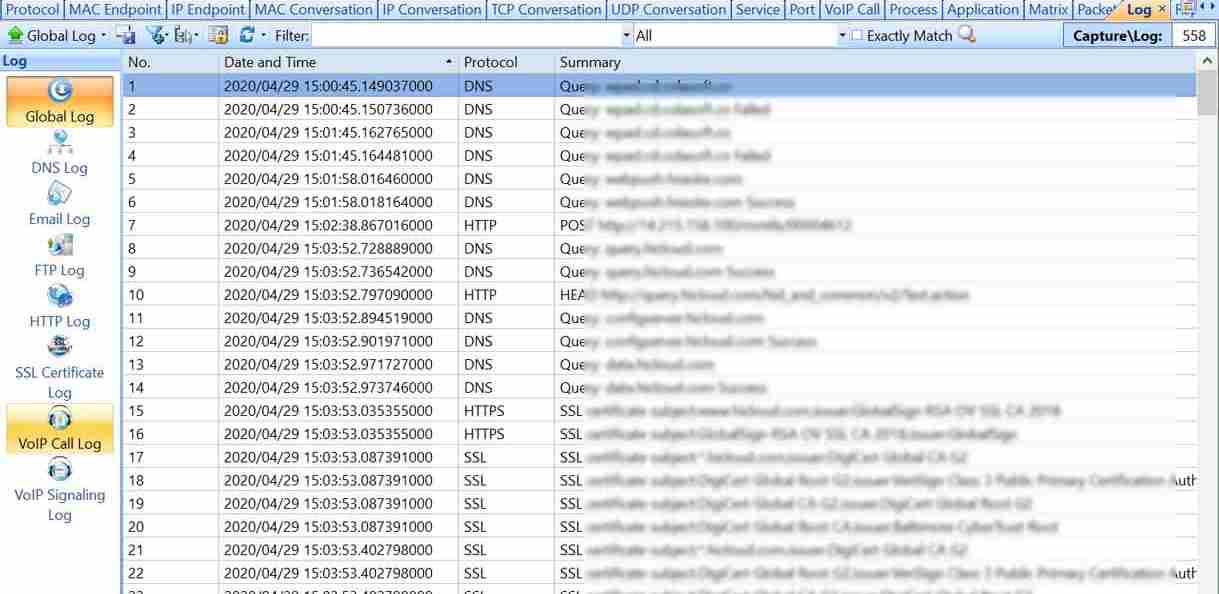Open the HTTP Log view
This screenshot has width=1219, height=594.
pos(59,309)
